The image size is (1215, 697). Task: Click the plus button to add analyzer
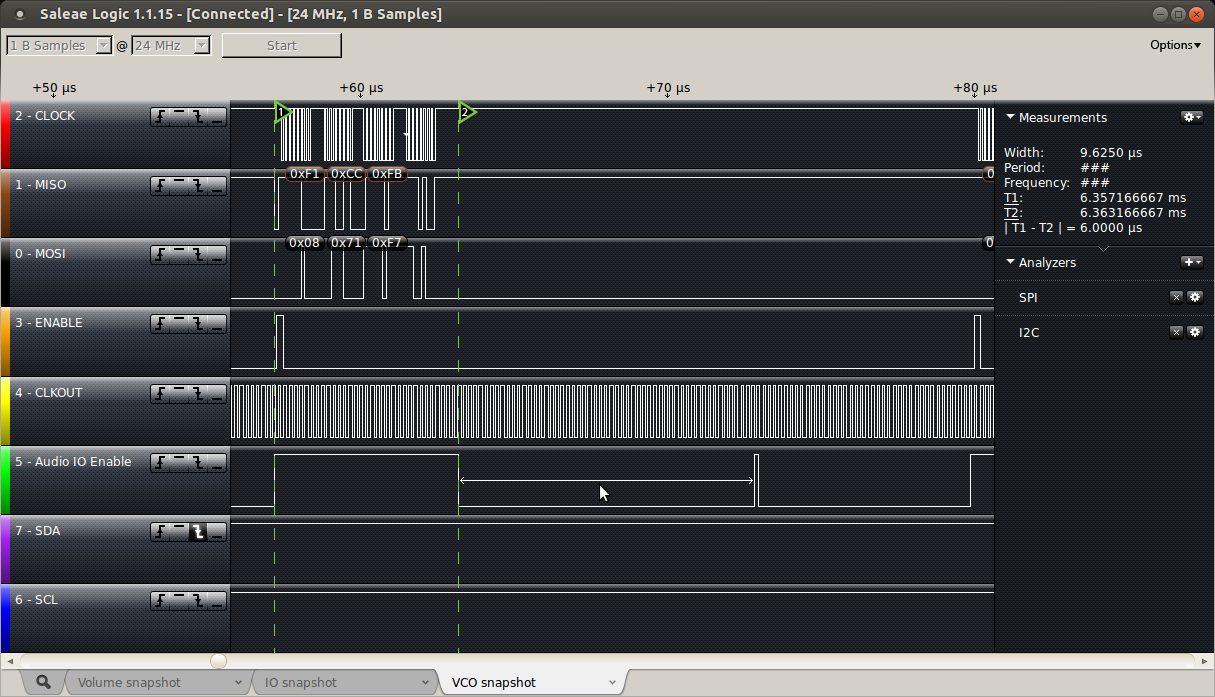pos(1191,262)
